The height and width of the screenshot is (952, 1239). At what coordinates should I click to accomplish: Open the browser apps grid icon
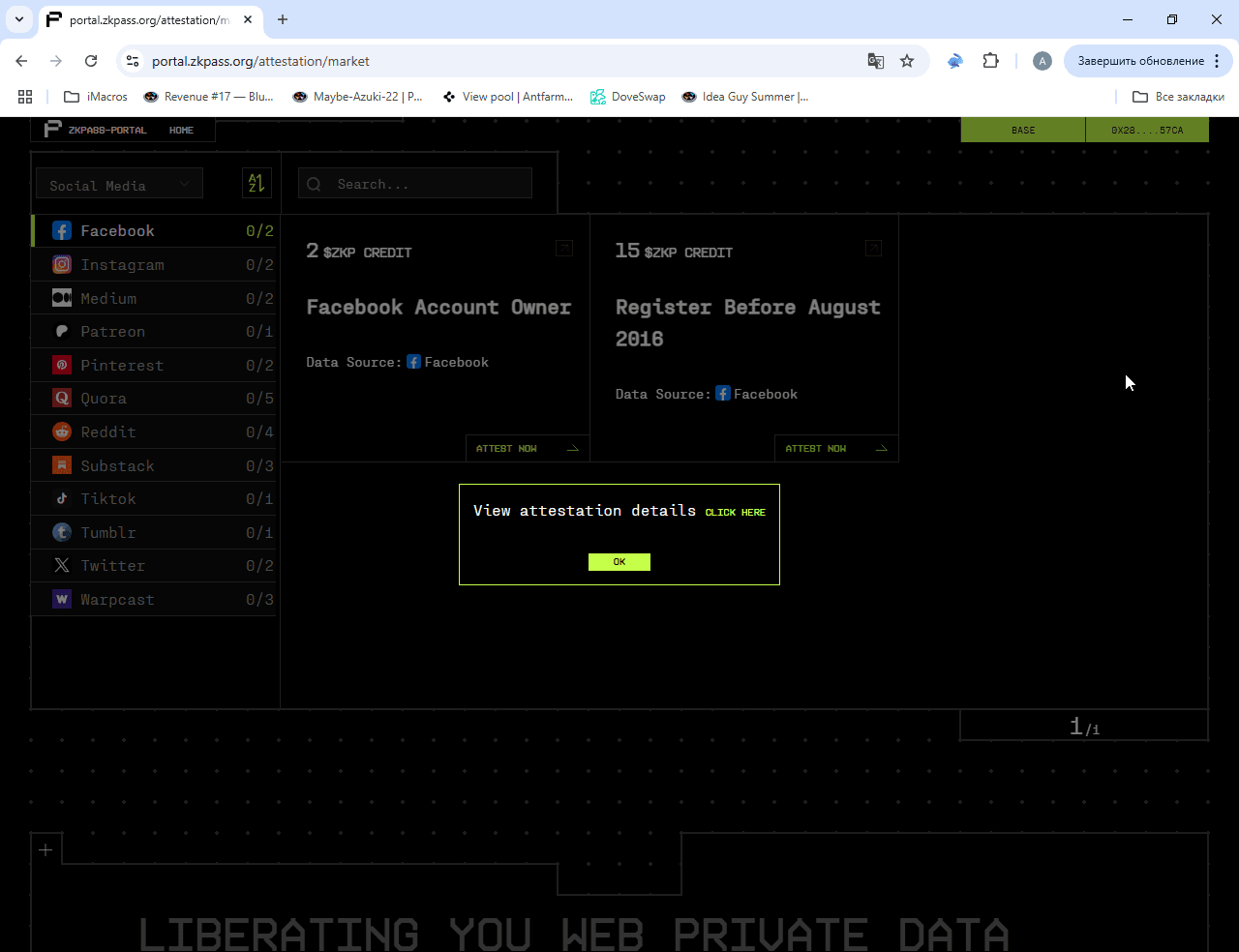(x=25, y=97)
